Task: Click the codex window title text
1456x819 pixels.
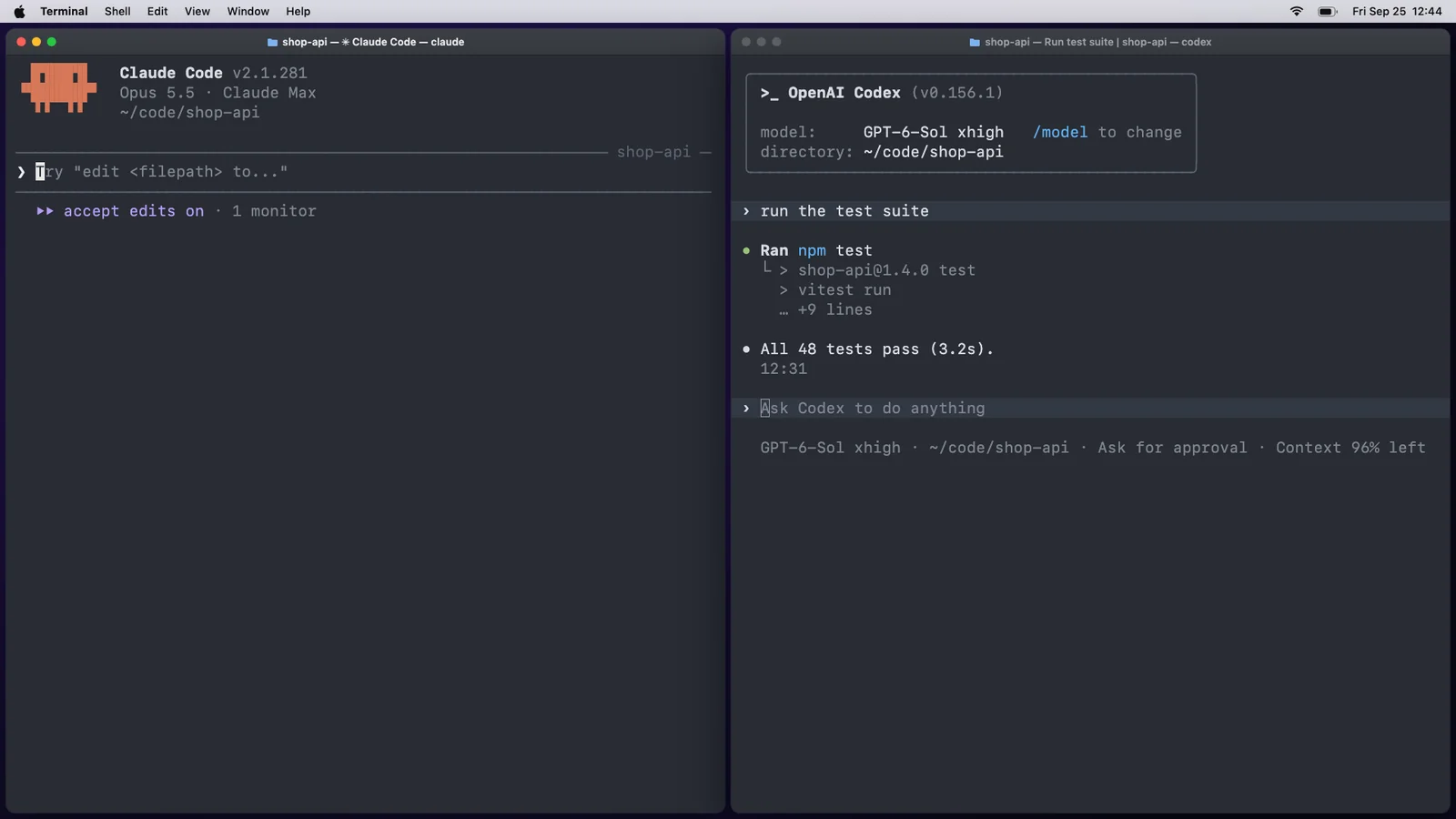Action: pyautogui.click(x=1097, y=42)
